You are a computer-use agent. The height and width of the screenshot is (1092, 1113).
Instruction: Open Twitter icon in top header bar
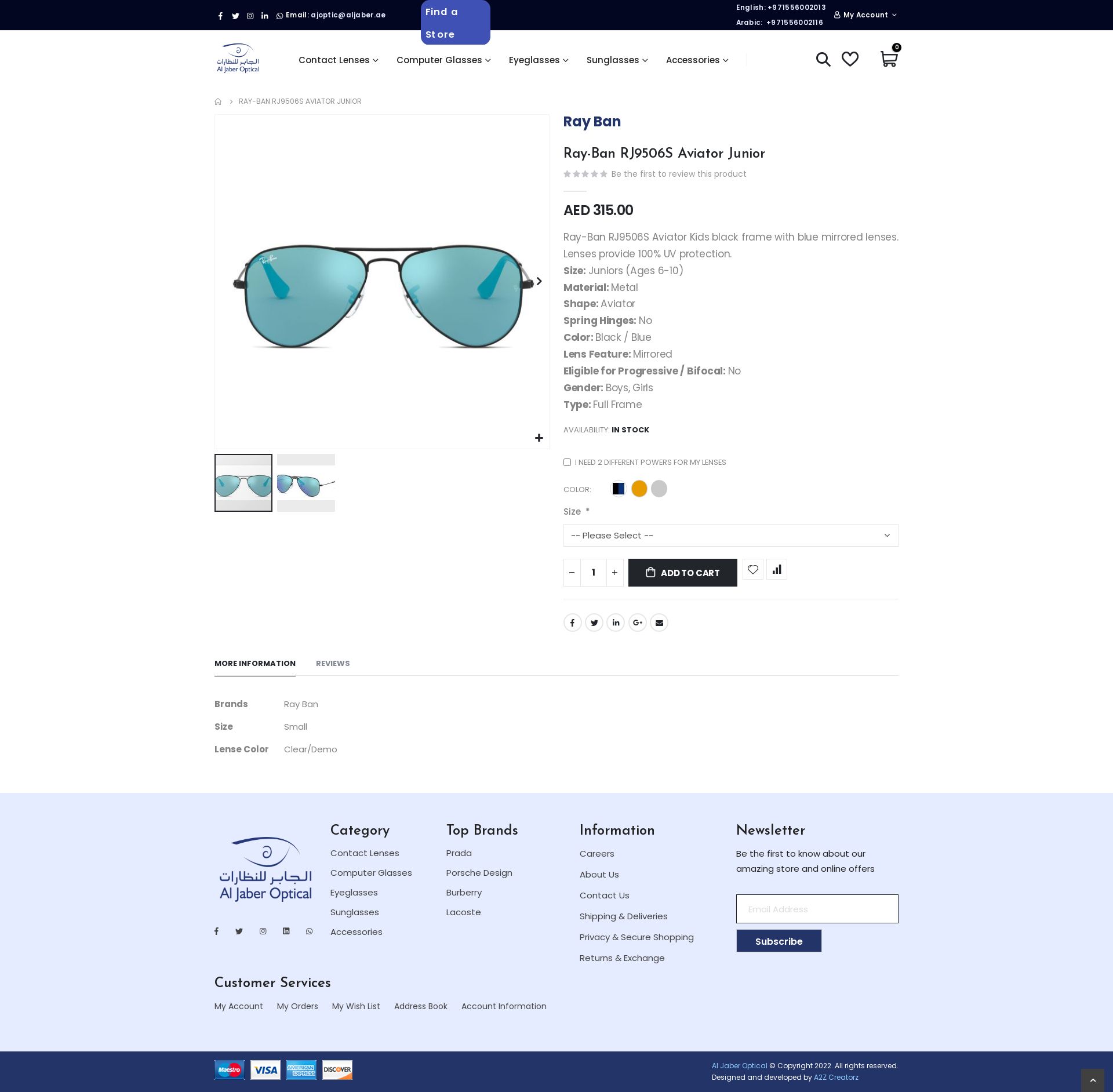(x=235, y=16)
